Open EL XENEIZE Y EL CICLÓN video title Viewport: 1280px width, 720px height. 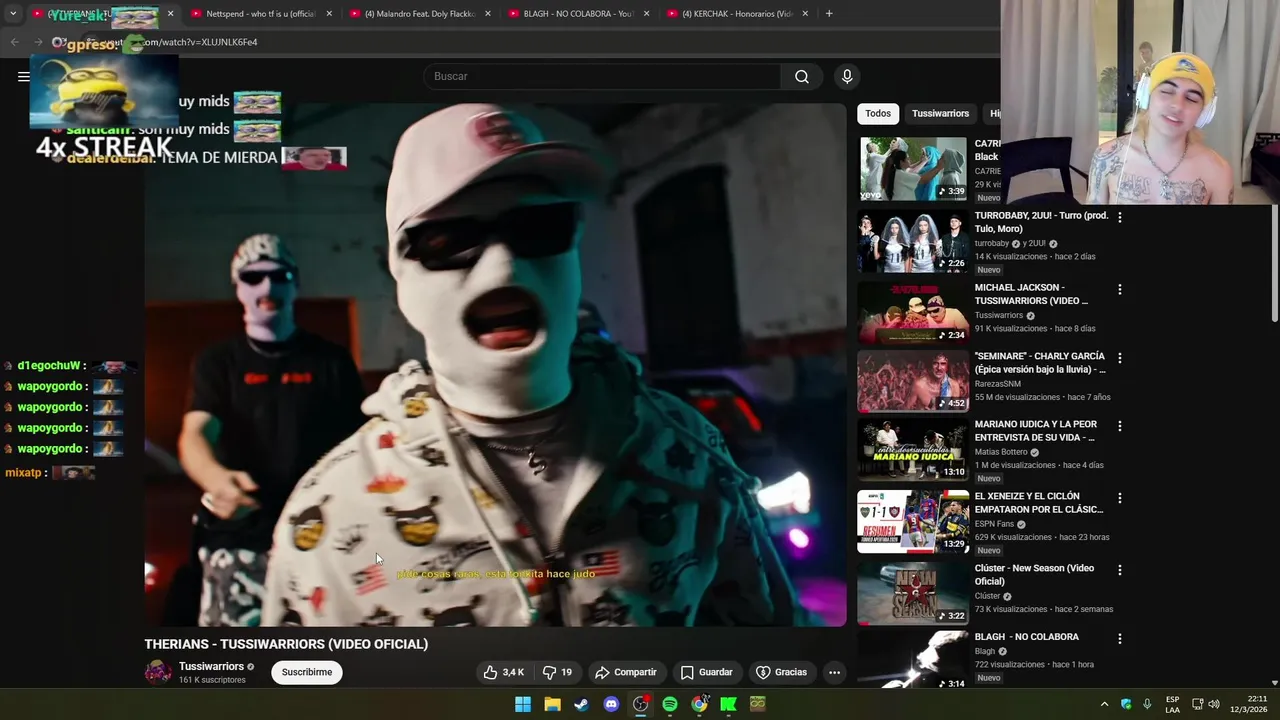(x=1039, y=503)
